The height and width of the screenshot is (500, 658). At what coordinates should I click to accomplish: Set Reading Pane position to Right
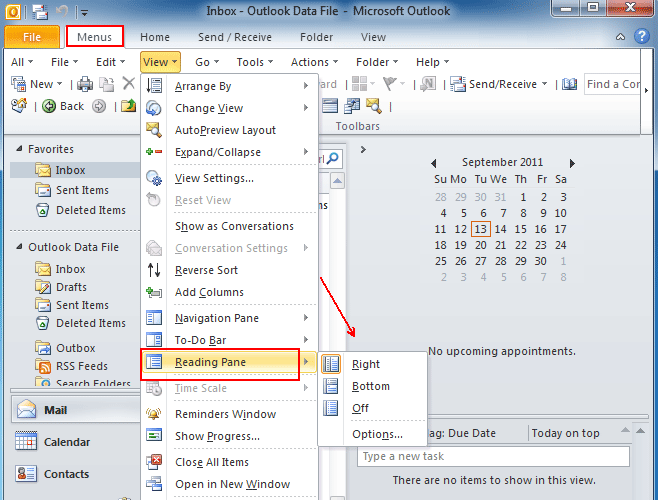click(x=365, y=364)
